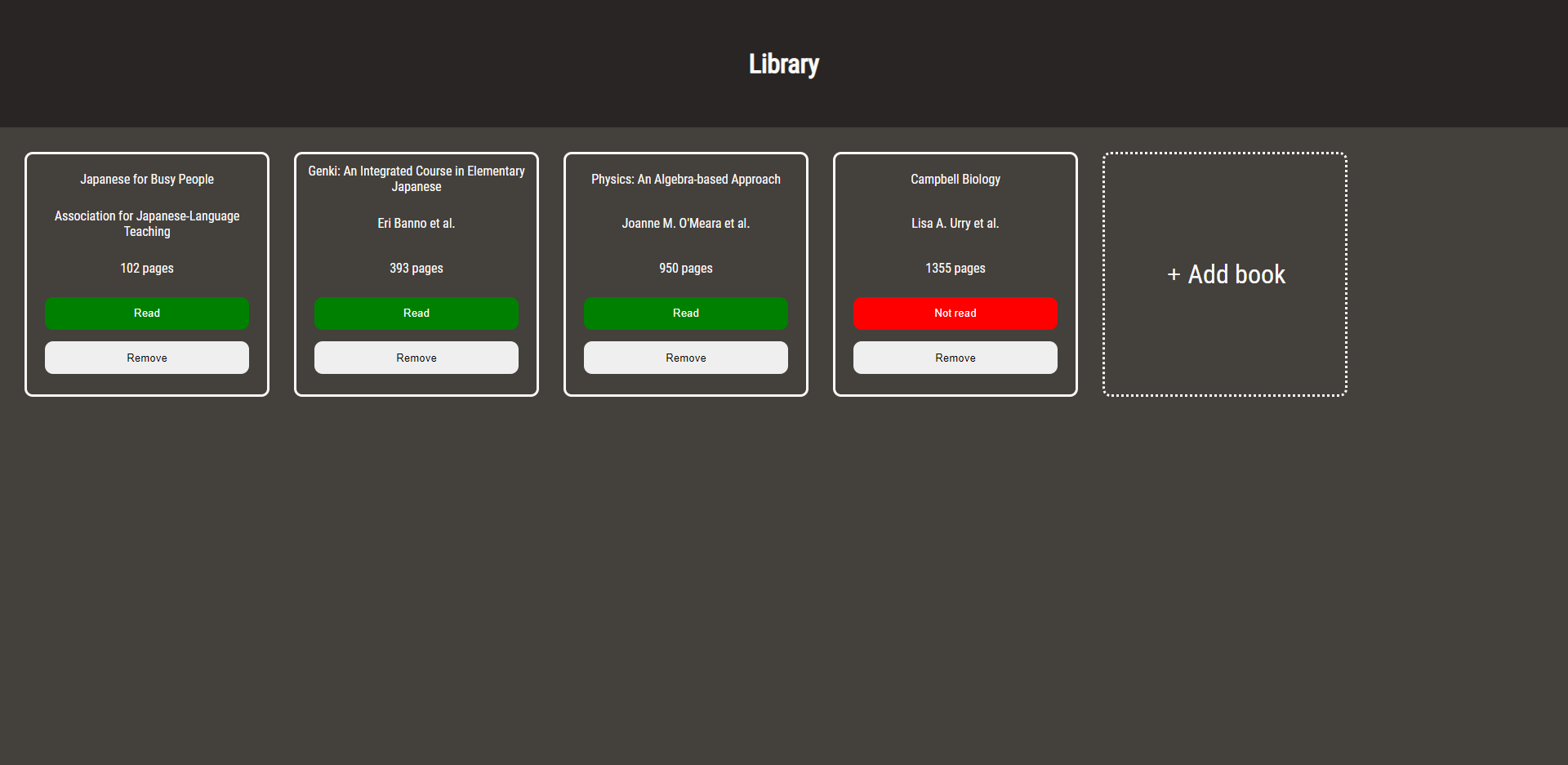Remove Physics: An Algebra-based Approach
The width and height of the screenshot is (1568, 765).
(x=685, y=357)
